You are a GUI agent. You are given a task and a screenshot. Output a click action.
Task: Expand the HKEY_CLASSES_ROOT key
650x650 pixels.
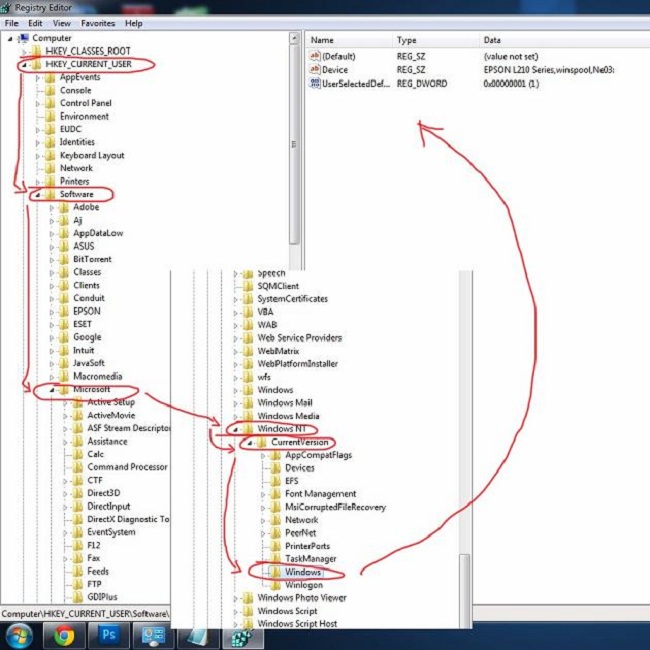pyautogui.click(x=24, y=51)
